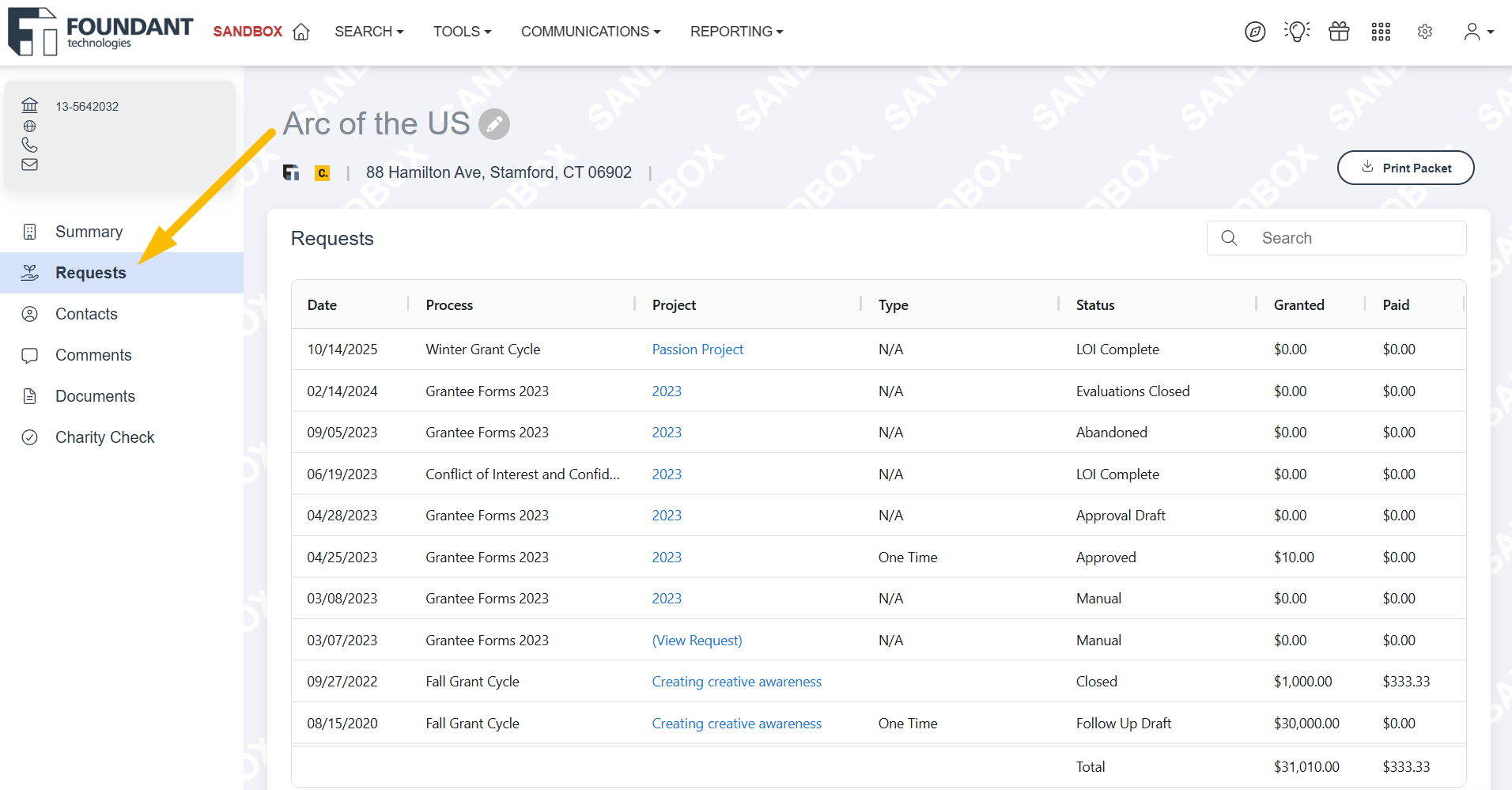Open the settings gear icon
Screen dimensions: 1512x790
coord(1425,32)
